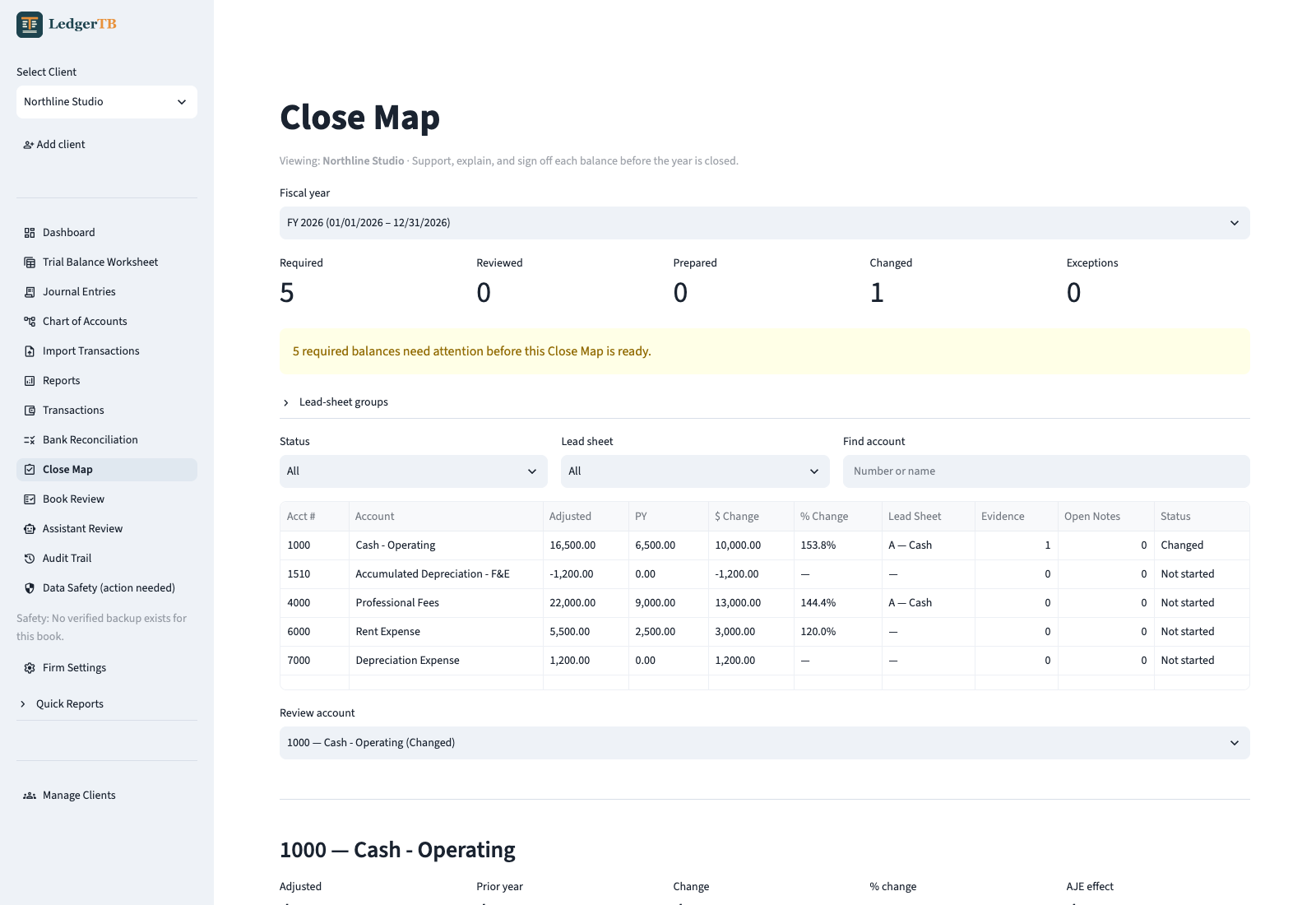The image size is (1316, 905).
Task: Select row Cash - Operating
Action: click(765, 545)
